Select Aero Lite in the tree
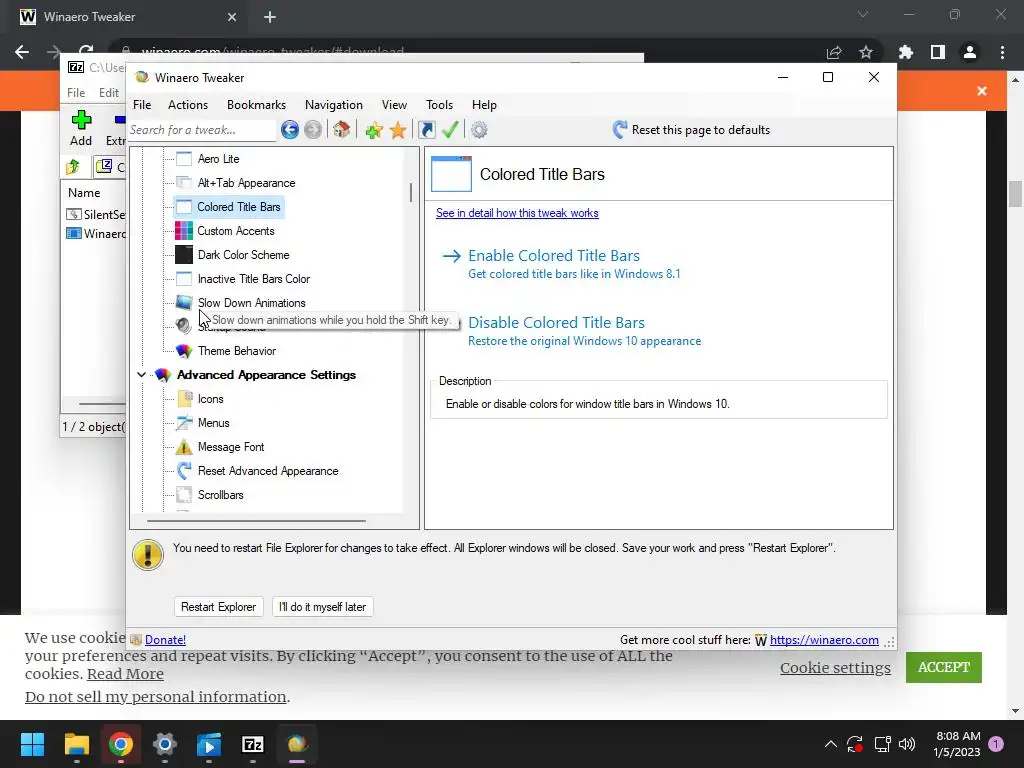Image resolution: width=1024 pixels, height=768 pixels. coord(218,159)
